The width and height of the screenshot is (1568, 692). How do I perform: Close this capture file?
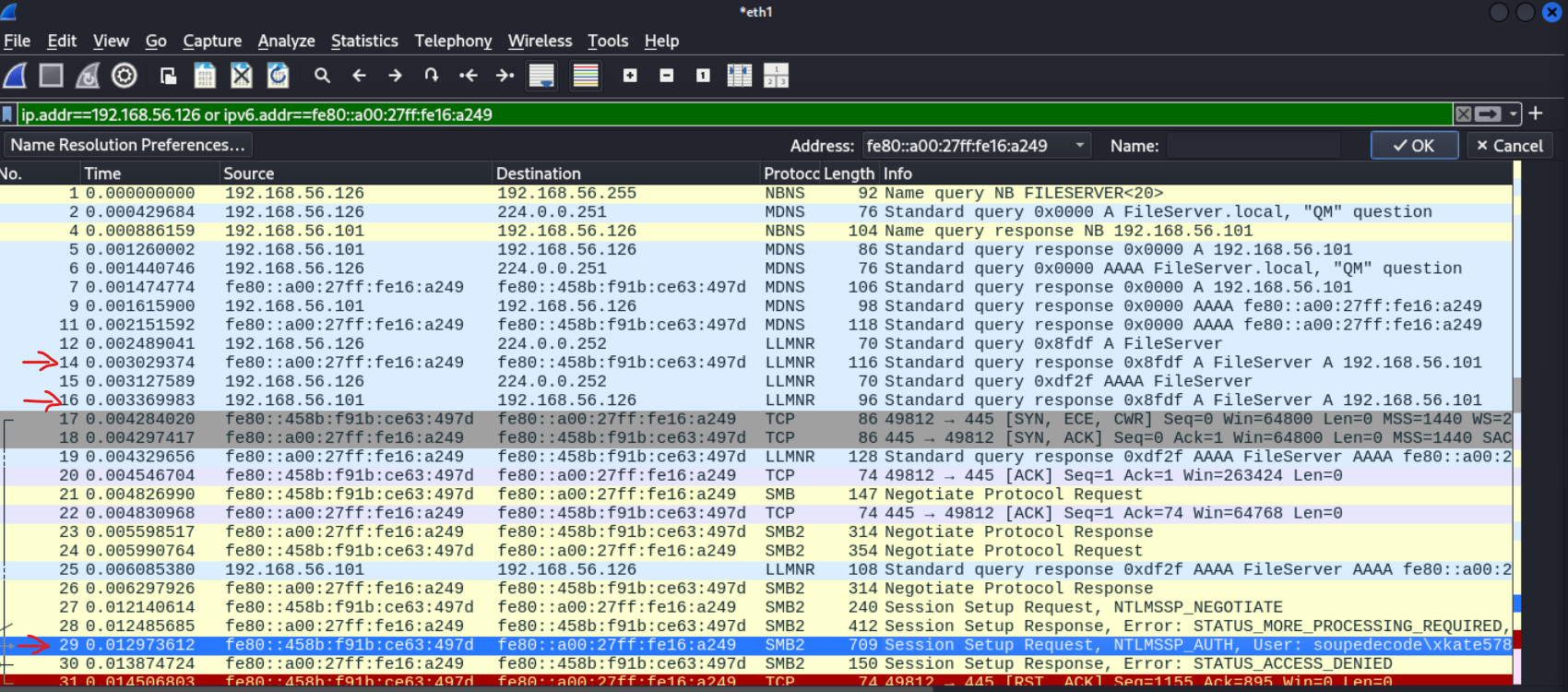(242, 76)
